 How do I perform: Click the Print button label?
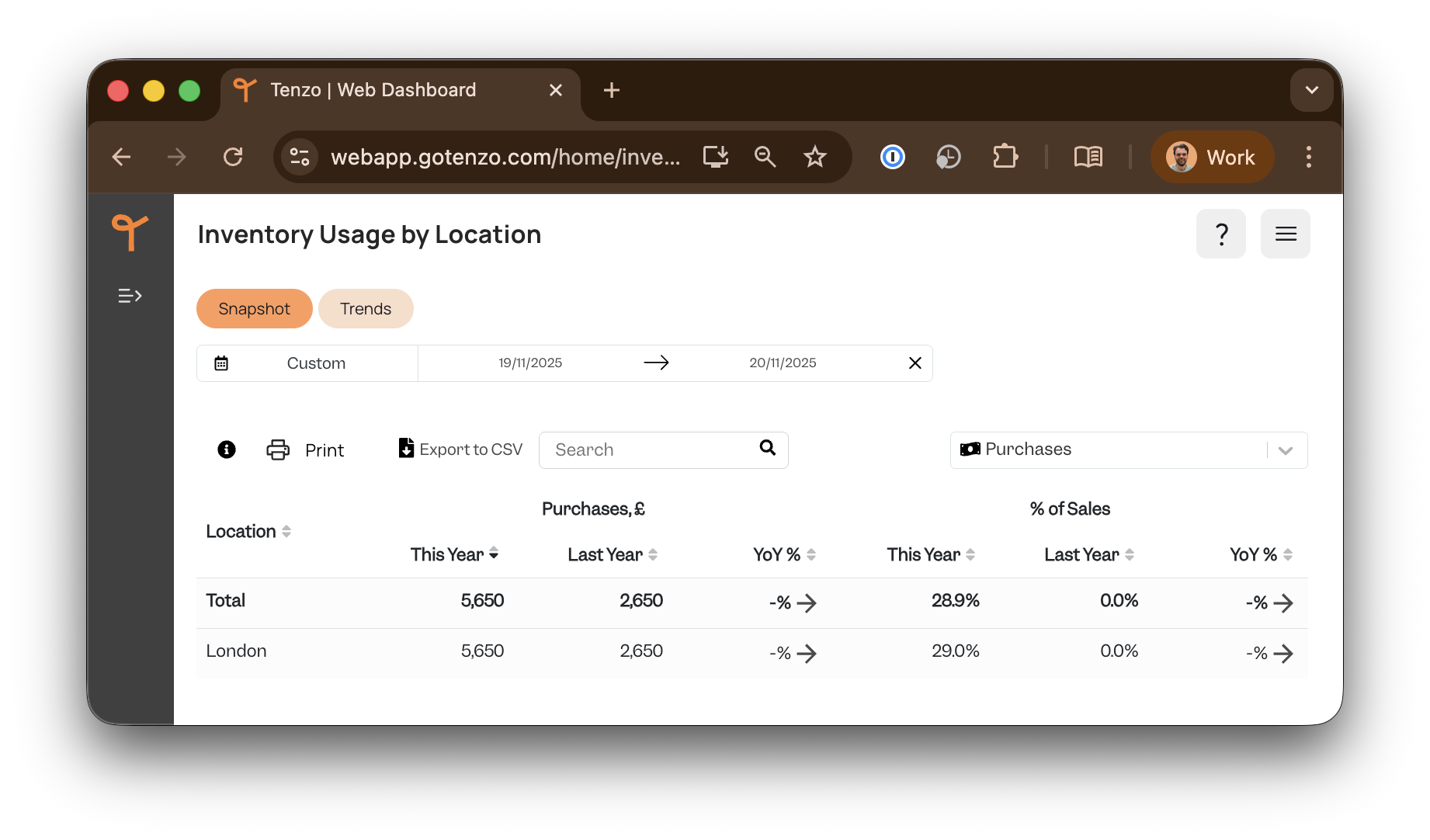coord(325,450)
